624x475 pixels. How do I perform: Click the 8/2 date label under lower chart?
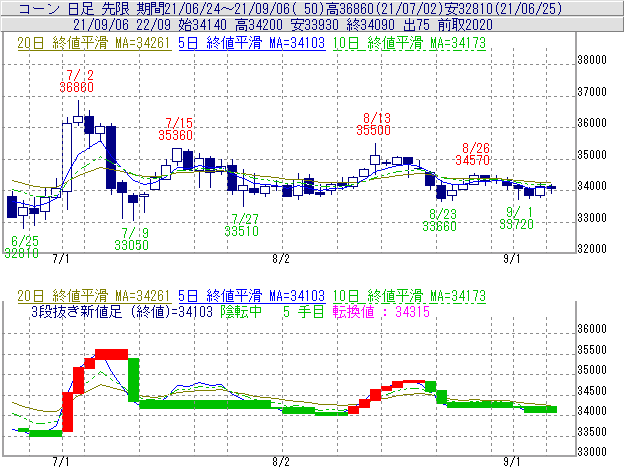click(x=281, y=462)
